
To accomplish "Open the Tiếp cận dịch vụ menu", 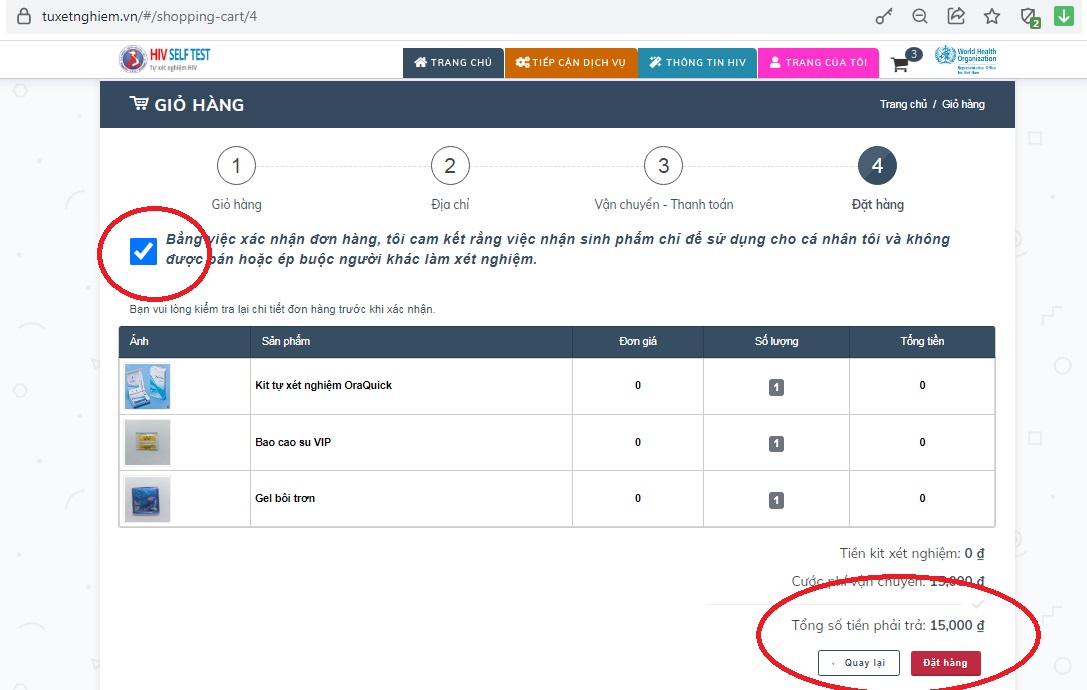I will point(570,63).
